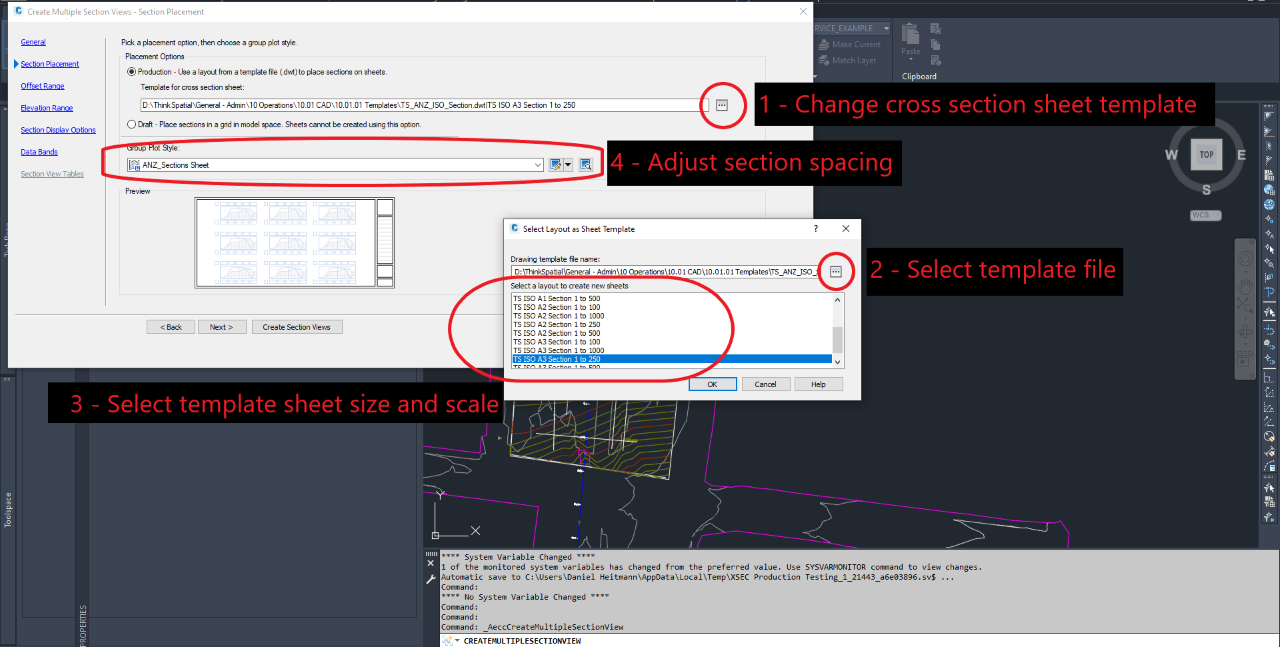Click the ? help icon in Select Layout dialog
Screen dimensions: 1280x647
point(815,229)
